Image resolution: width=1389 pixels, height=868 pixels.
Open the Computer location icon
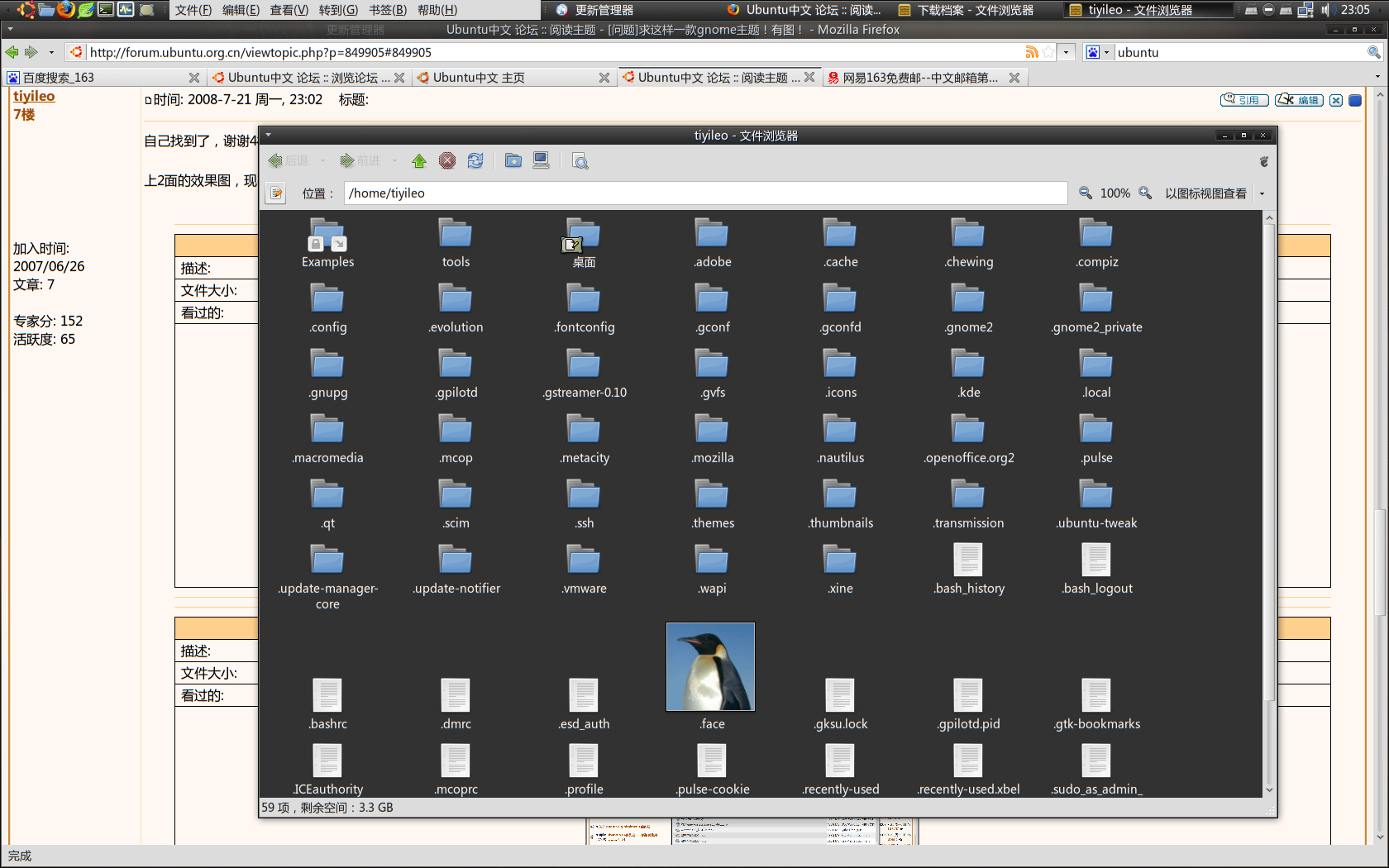pos(542,161)
